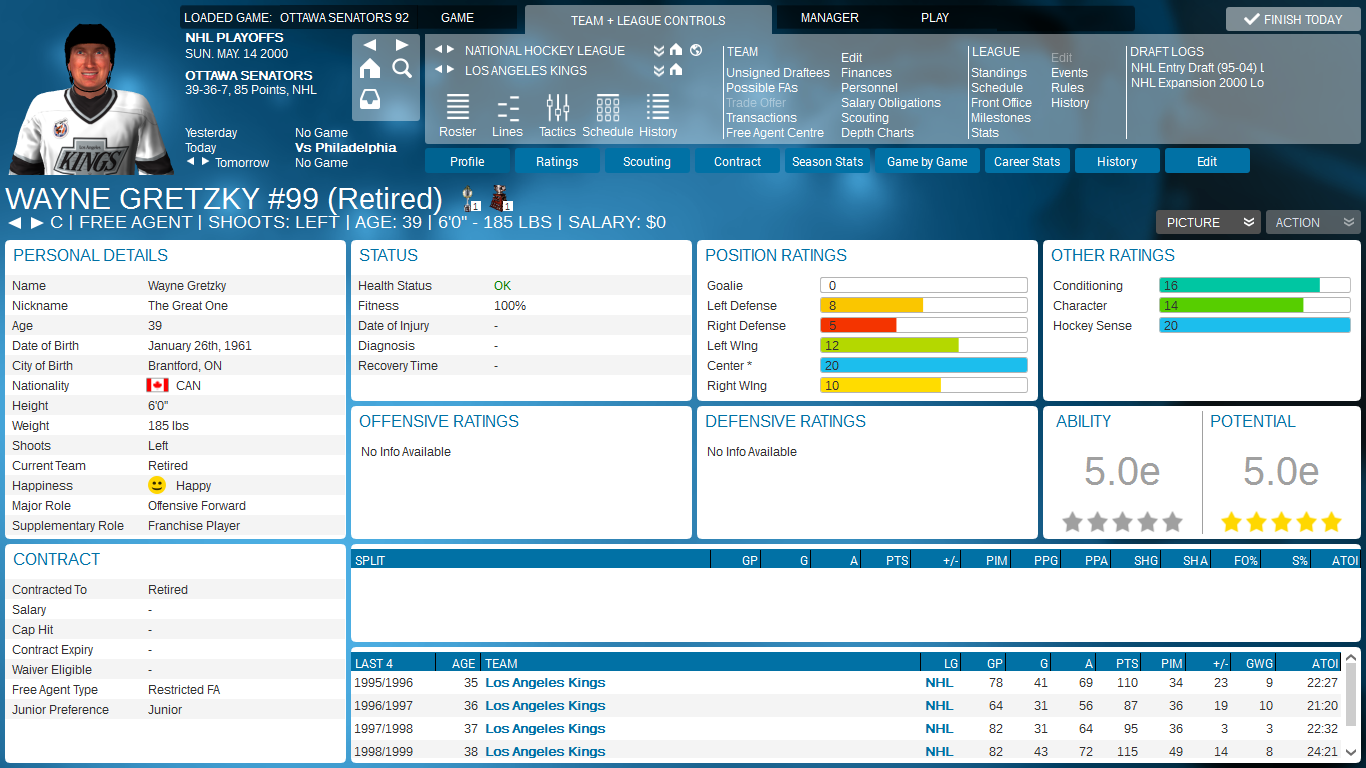Open the MANAGER menu
Image resolution: width=1366 pixels, height=768 pixels.
[x=829, y=18]
